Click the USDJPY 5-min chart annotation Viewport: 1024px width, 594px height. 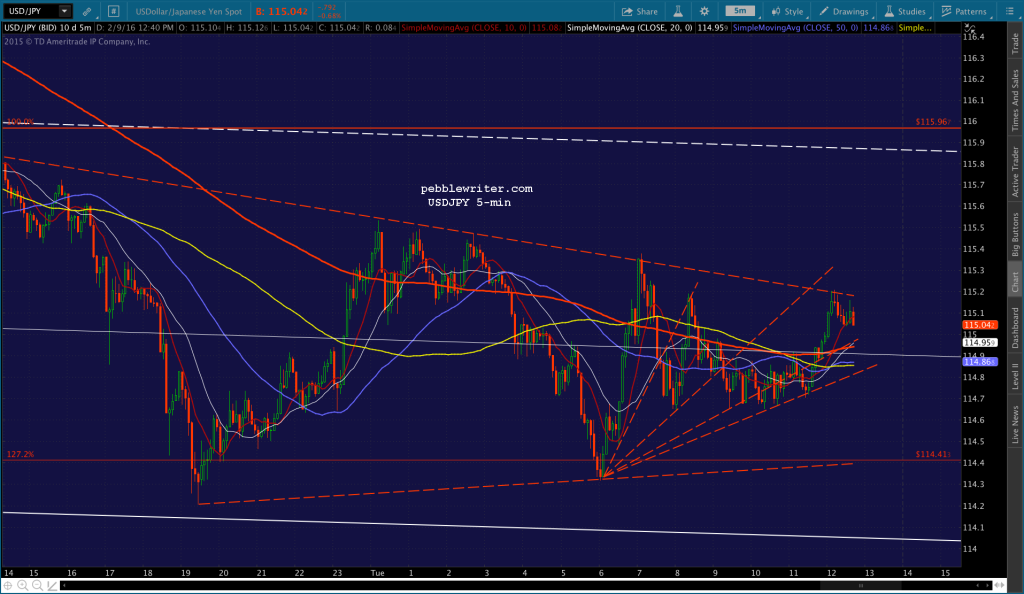pyautogui.click(x=469, y=203)
